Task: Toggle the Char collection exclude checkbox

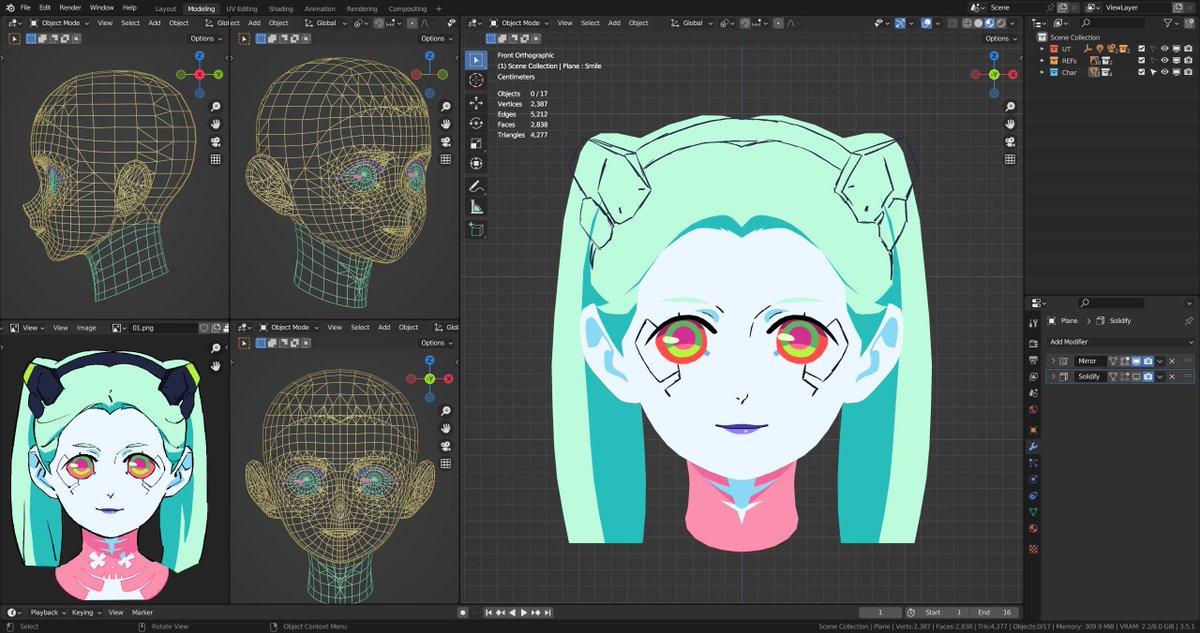Action: click(1142, 72)
